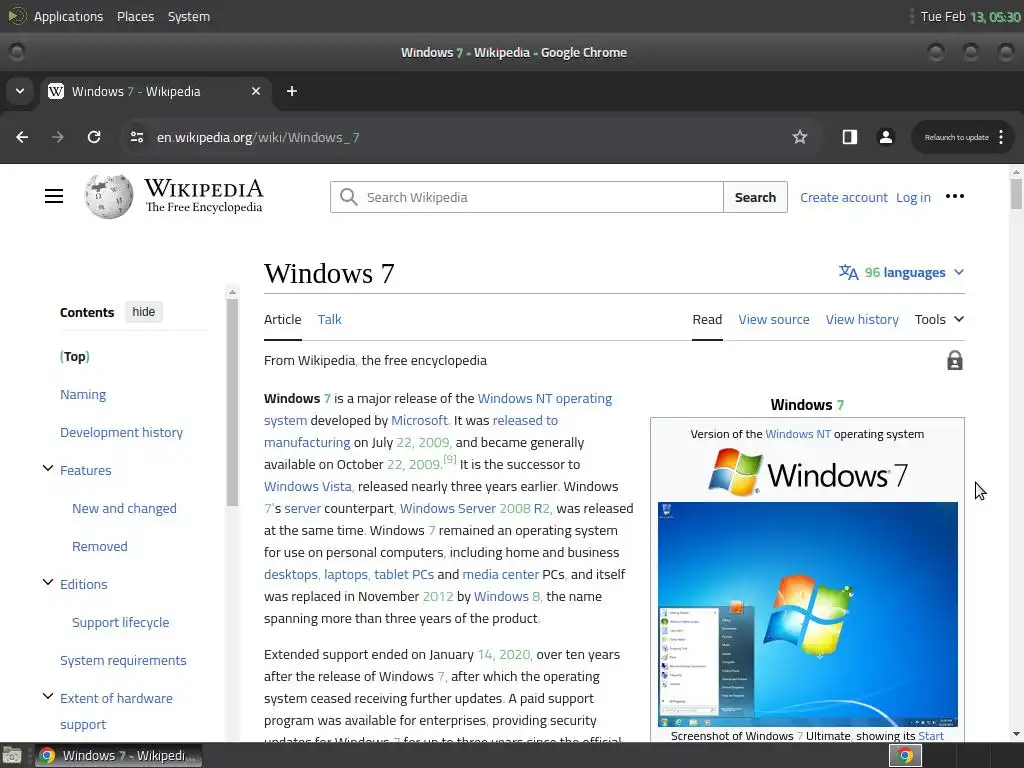
Task: Open the System menu
Action: point(189,16)
